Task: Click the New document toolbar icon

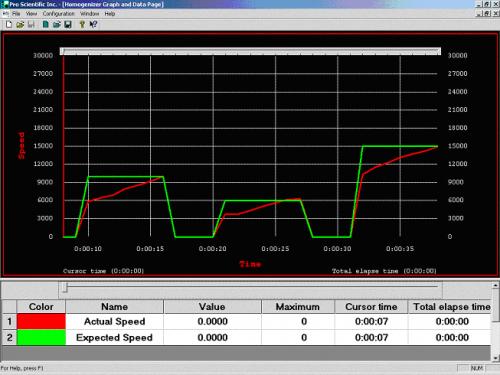Action: (x=9, y=24)
